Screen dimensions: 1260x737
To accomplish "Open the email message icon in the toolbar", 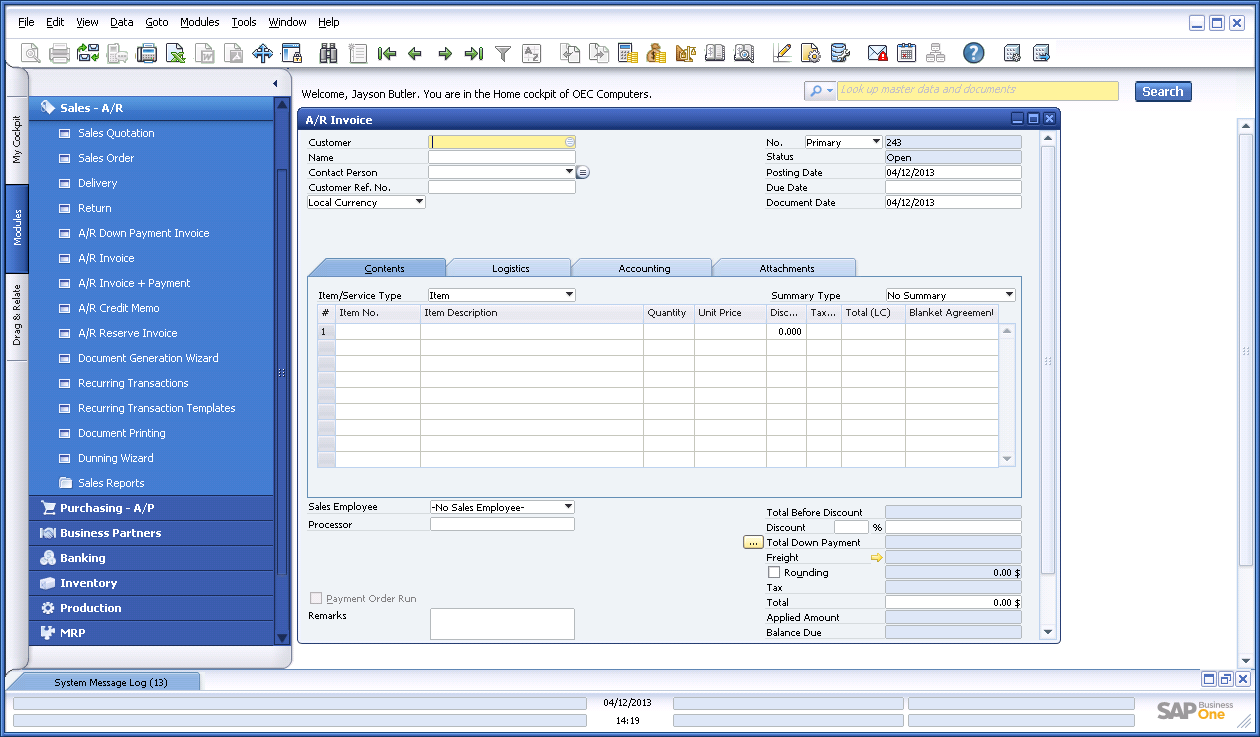I will pos(878,53).
